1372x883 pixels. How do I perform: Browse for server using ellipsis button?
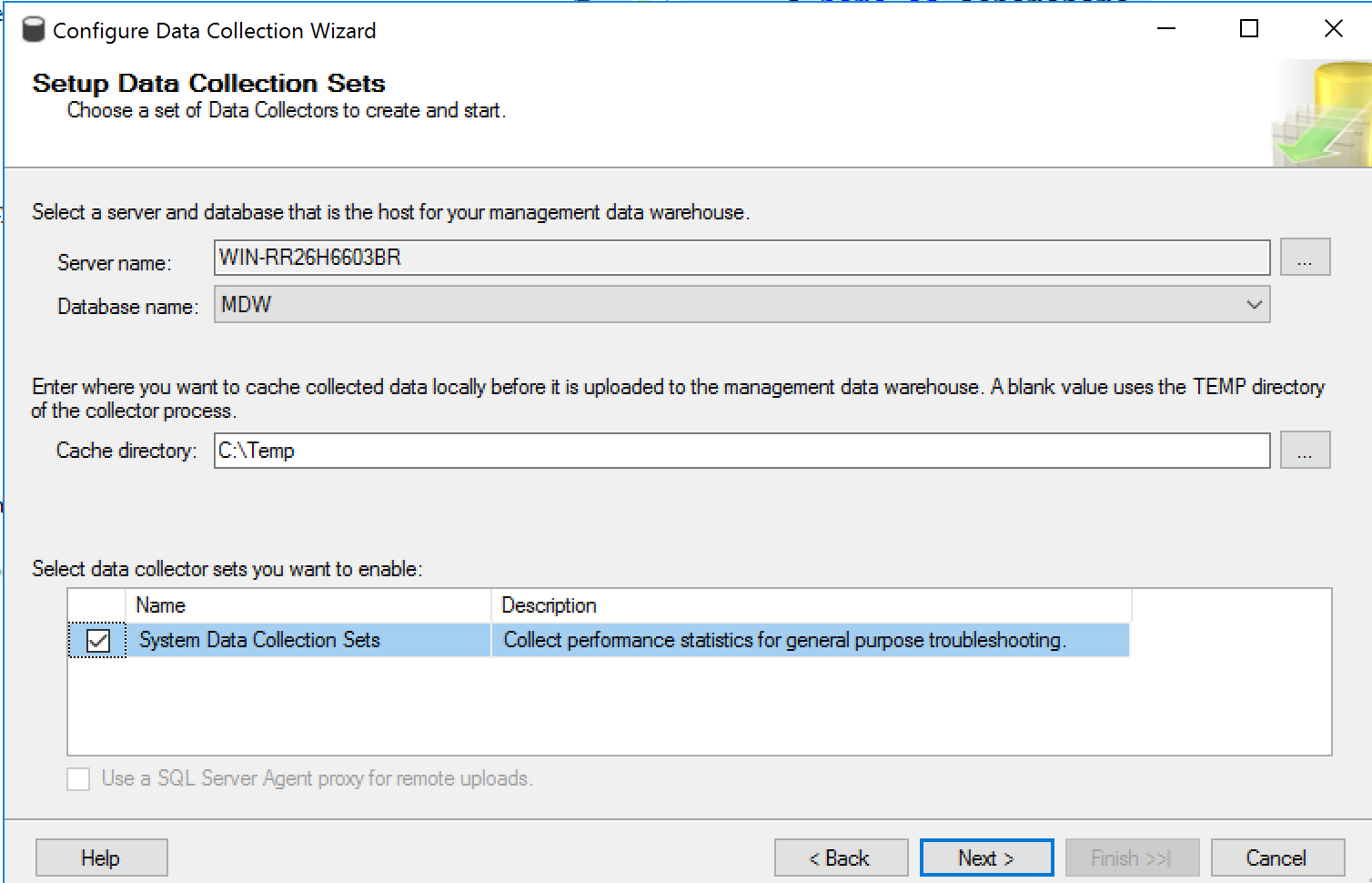coord(1305,258)
